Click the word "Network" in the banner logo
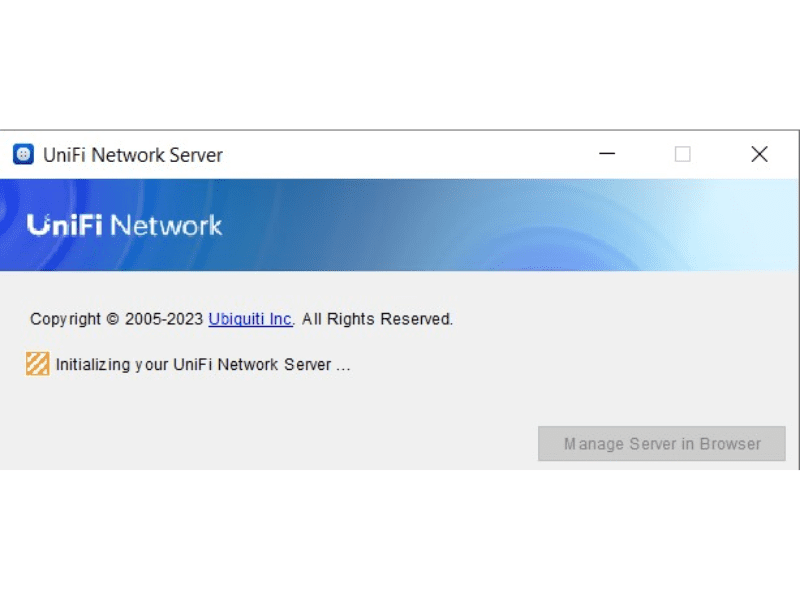Image resolution: width=800 pixels, height=600 pixels. click(166, 225)
